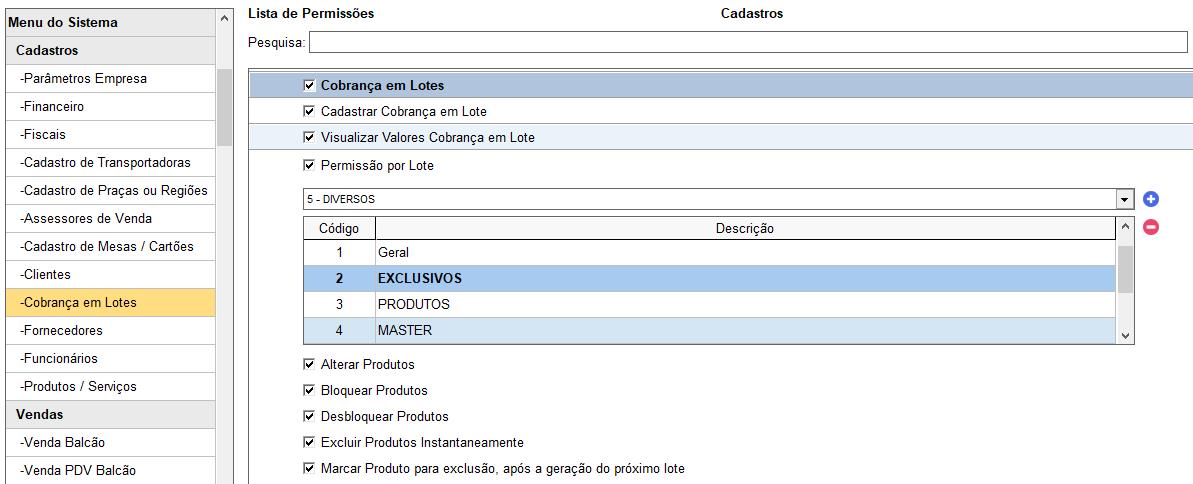This screenshot has width=1193, height=484.
Task: Uncheck the Bloquear Produtos option
Action: click(309, 390)
